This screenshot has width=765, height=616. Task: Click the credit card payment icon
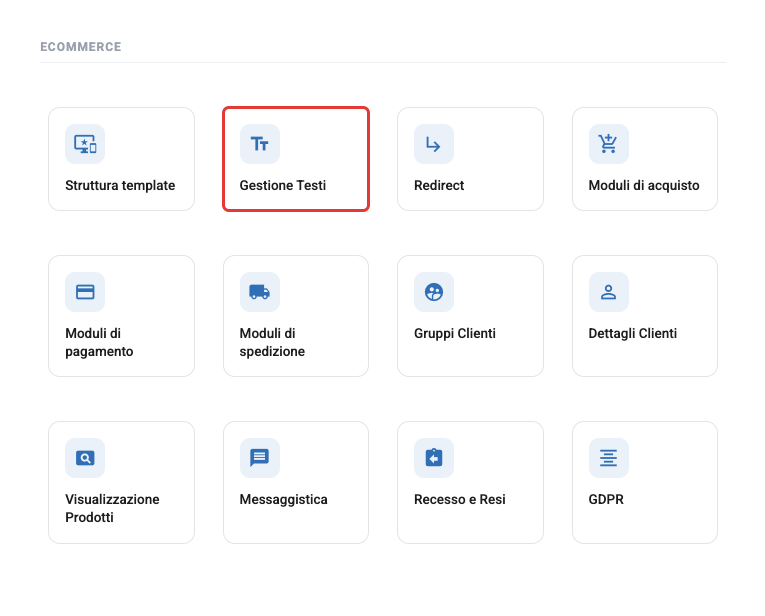click(85, 292)
